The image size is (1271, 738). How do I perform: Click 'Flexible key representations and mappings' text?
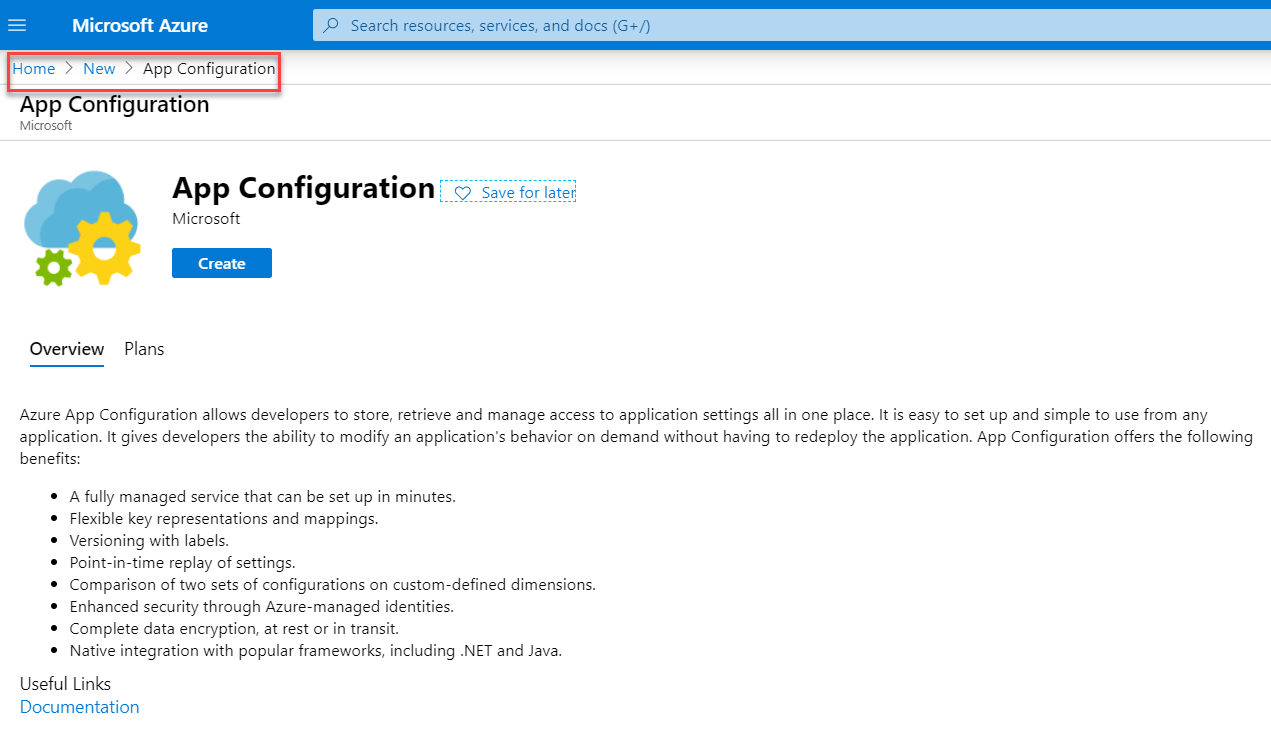click(x=224, y=519)
